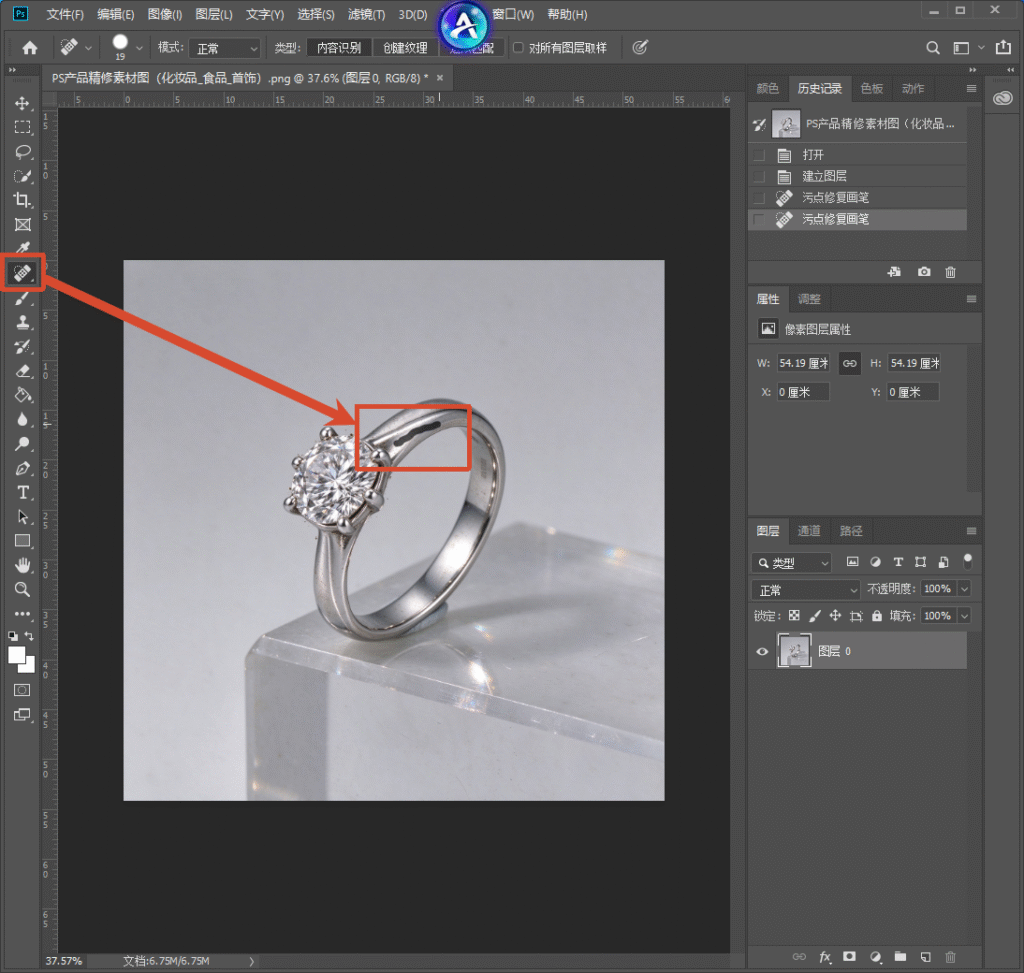Screen dimensions: 1024x973
Task: Select the Eyedropper tool
Action: (22, 248)
